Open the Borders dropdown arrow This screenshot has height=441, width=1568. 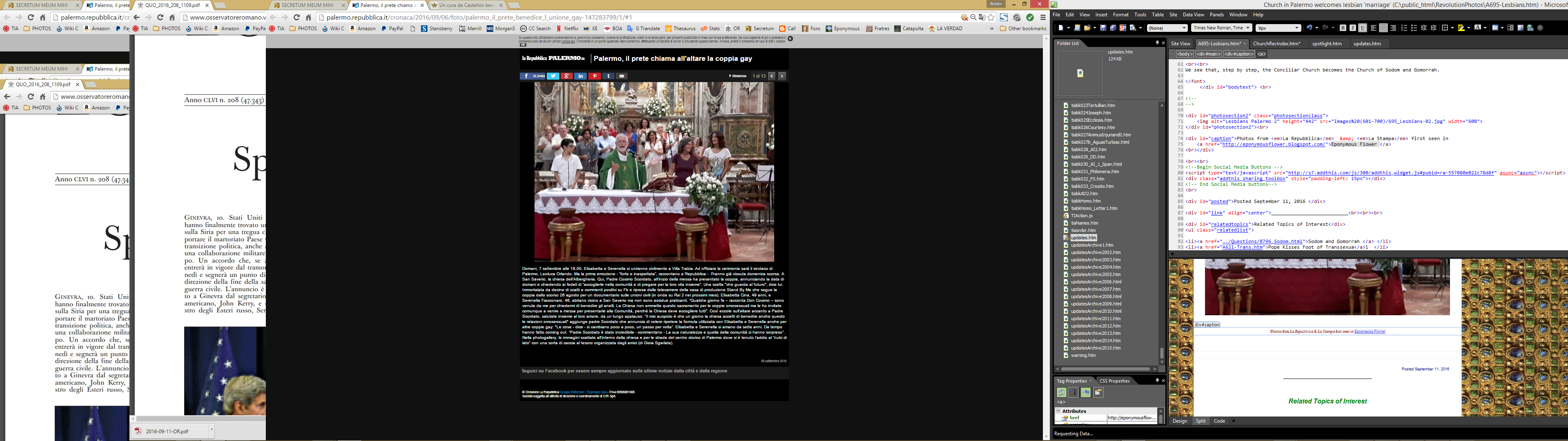[x=1452, y=28]
